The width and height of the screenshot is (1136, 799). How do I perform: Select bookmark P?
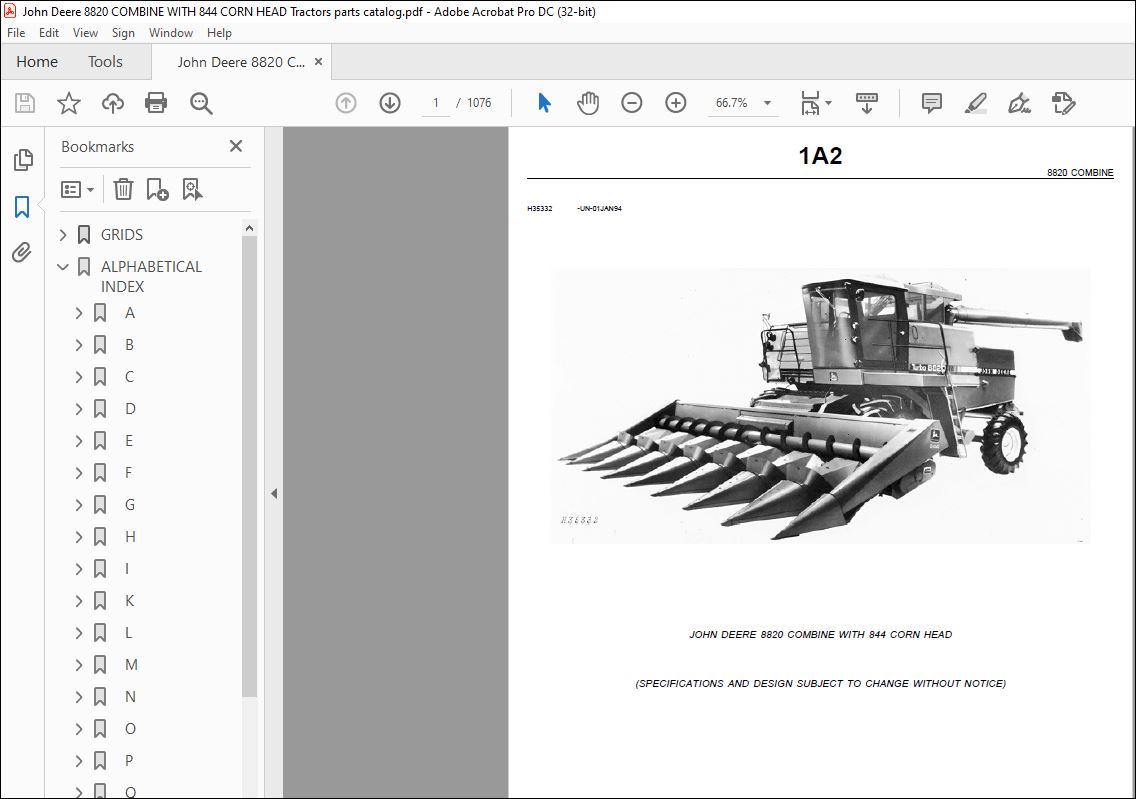coord(129,761)
